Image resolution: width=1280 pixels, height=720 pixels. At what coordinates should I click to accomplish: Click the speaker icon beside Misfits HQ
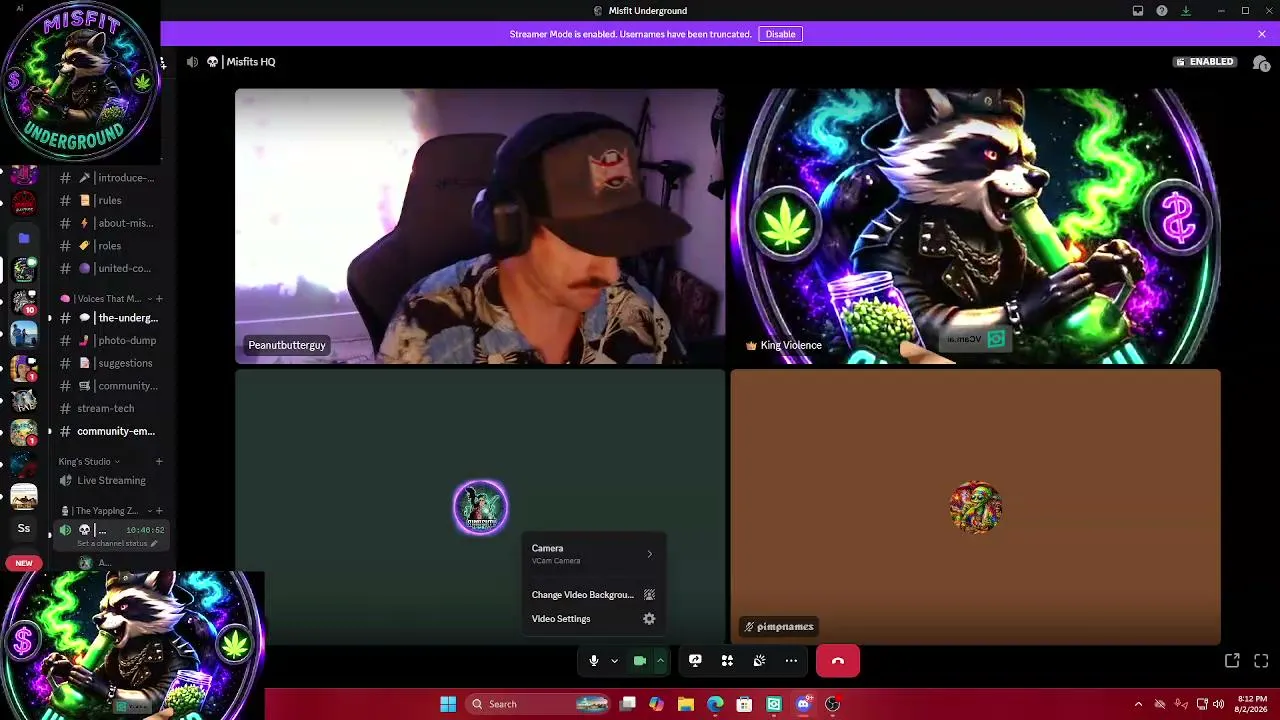click(x=192, y=62)
